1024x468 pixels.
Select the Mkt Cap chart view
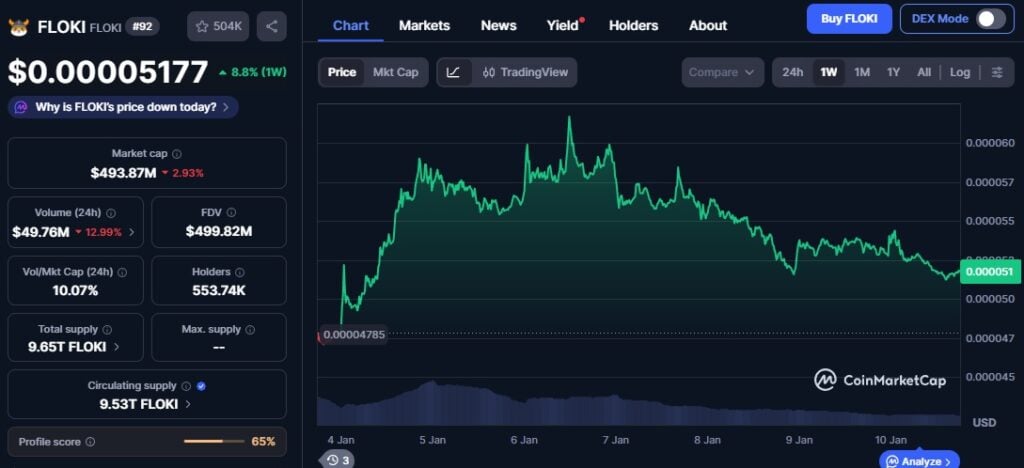point(395,72)
